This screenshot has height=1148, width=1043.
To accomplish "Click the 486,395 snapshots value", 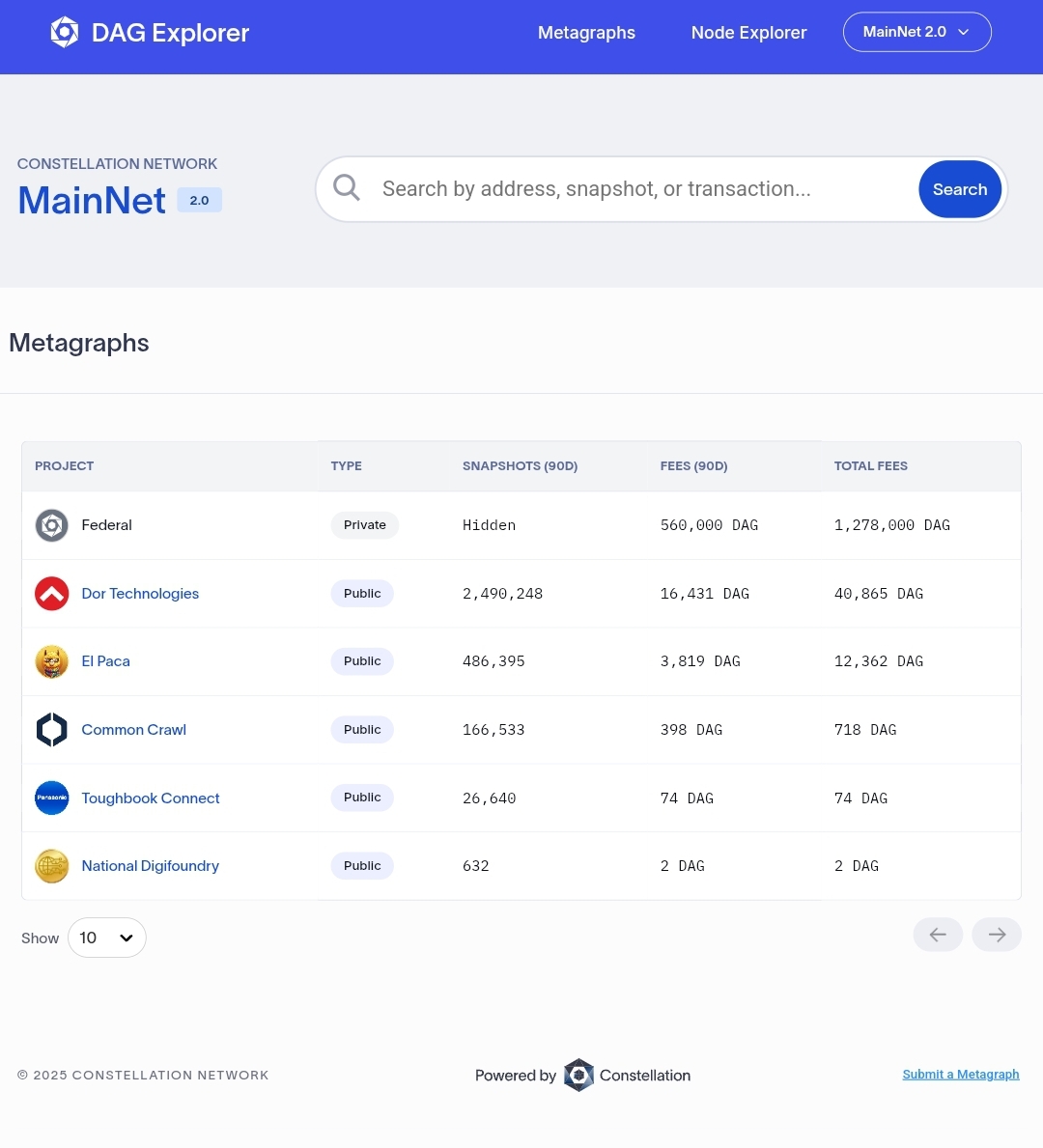I will (493, 661).
